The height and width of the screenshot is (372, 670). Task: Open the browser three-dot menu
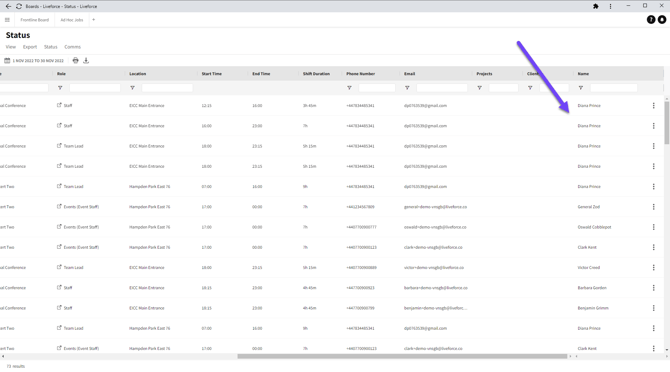(610, 6)
